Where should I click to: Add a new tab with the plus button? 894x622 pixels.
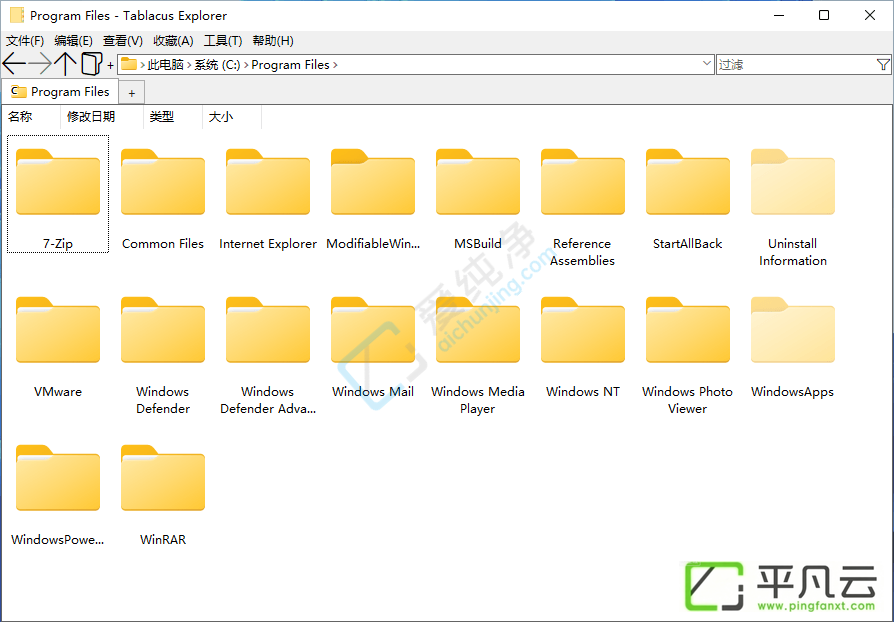[x=132, y=93]
